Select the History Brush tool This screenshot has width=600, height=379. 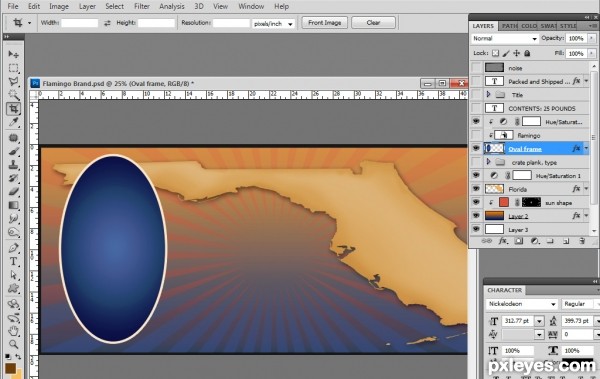click(13, 178)
